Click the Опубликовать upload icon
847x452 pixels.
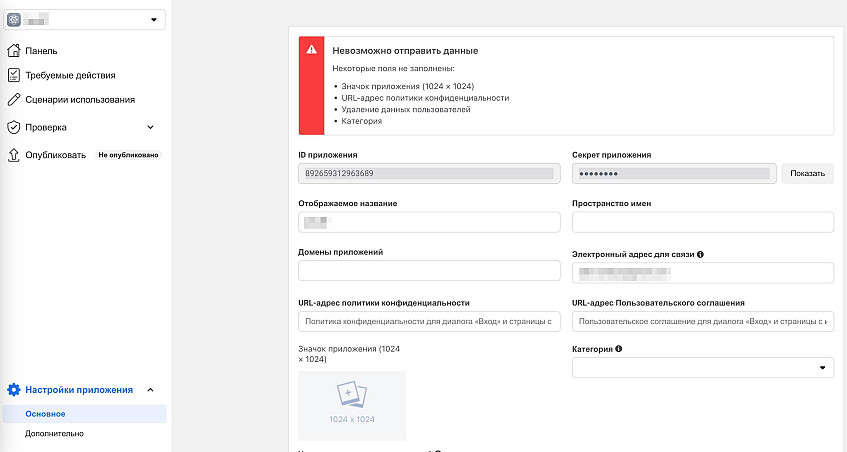[14, 155]
